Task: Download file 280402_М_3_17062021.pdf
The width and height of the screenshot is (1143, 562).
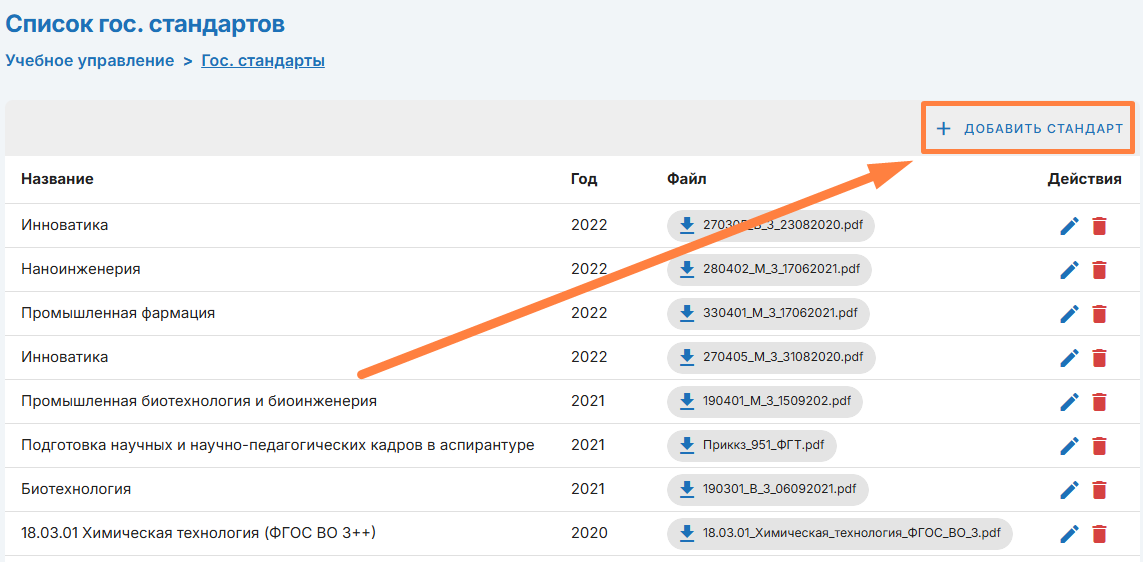Action: (x=768, y=269)
